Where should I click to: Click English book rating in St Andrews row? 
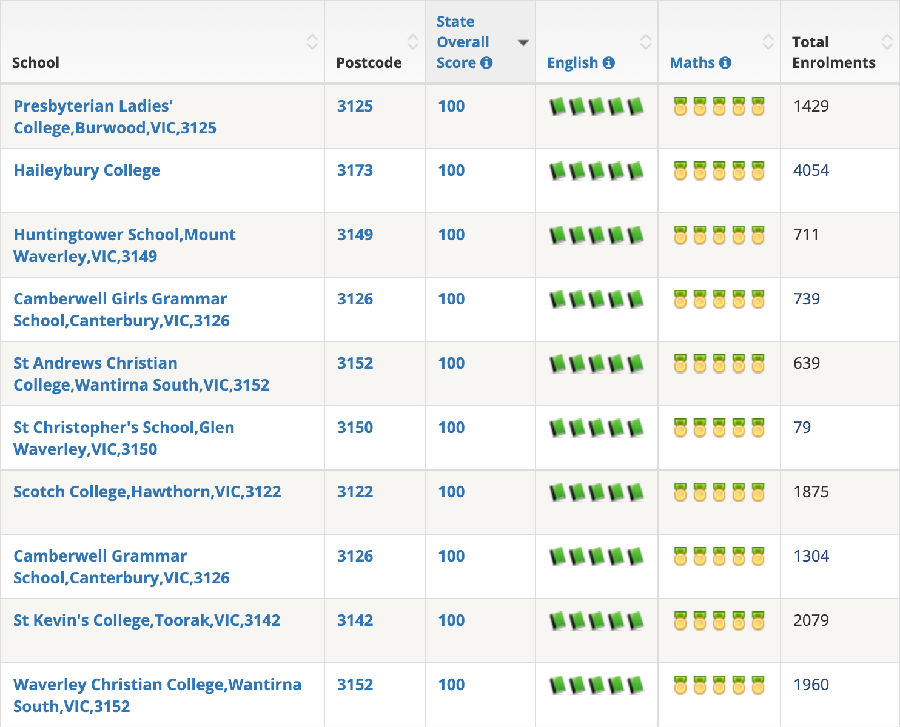point(596,363)
